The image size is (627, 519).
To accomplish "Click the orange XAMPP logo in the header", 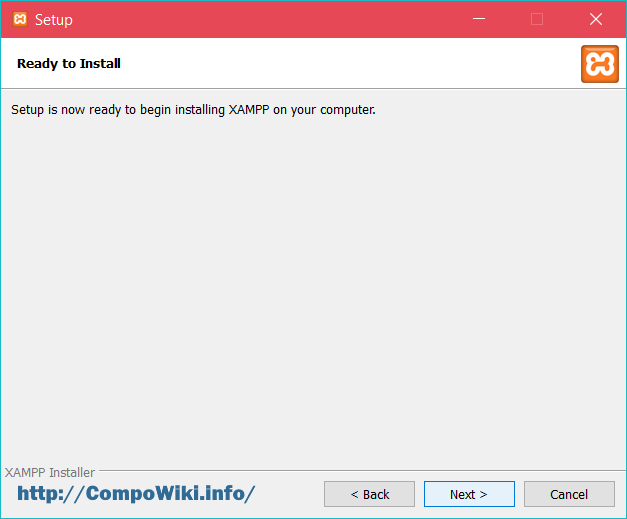I will coord(599,63).
